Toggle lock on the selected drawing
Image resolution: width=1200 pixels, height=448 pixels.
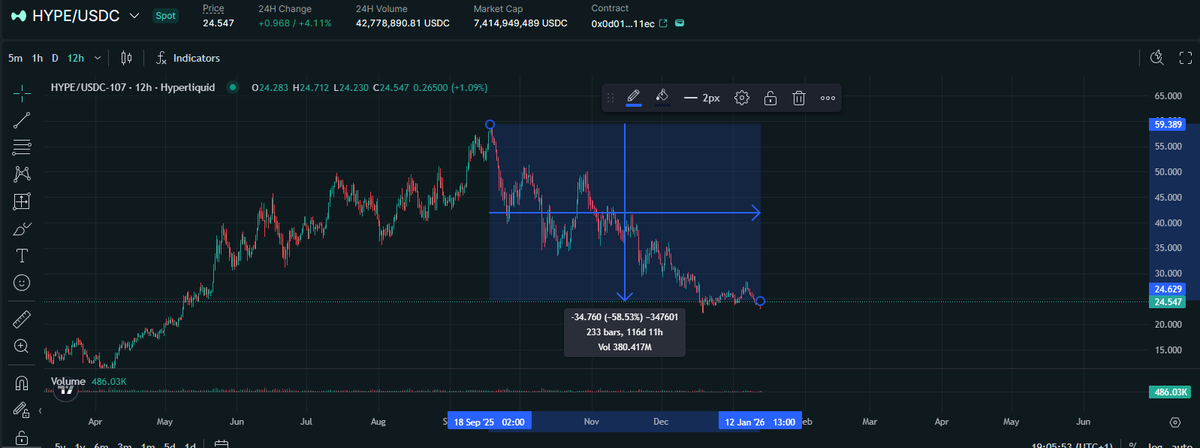[771, 98]
